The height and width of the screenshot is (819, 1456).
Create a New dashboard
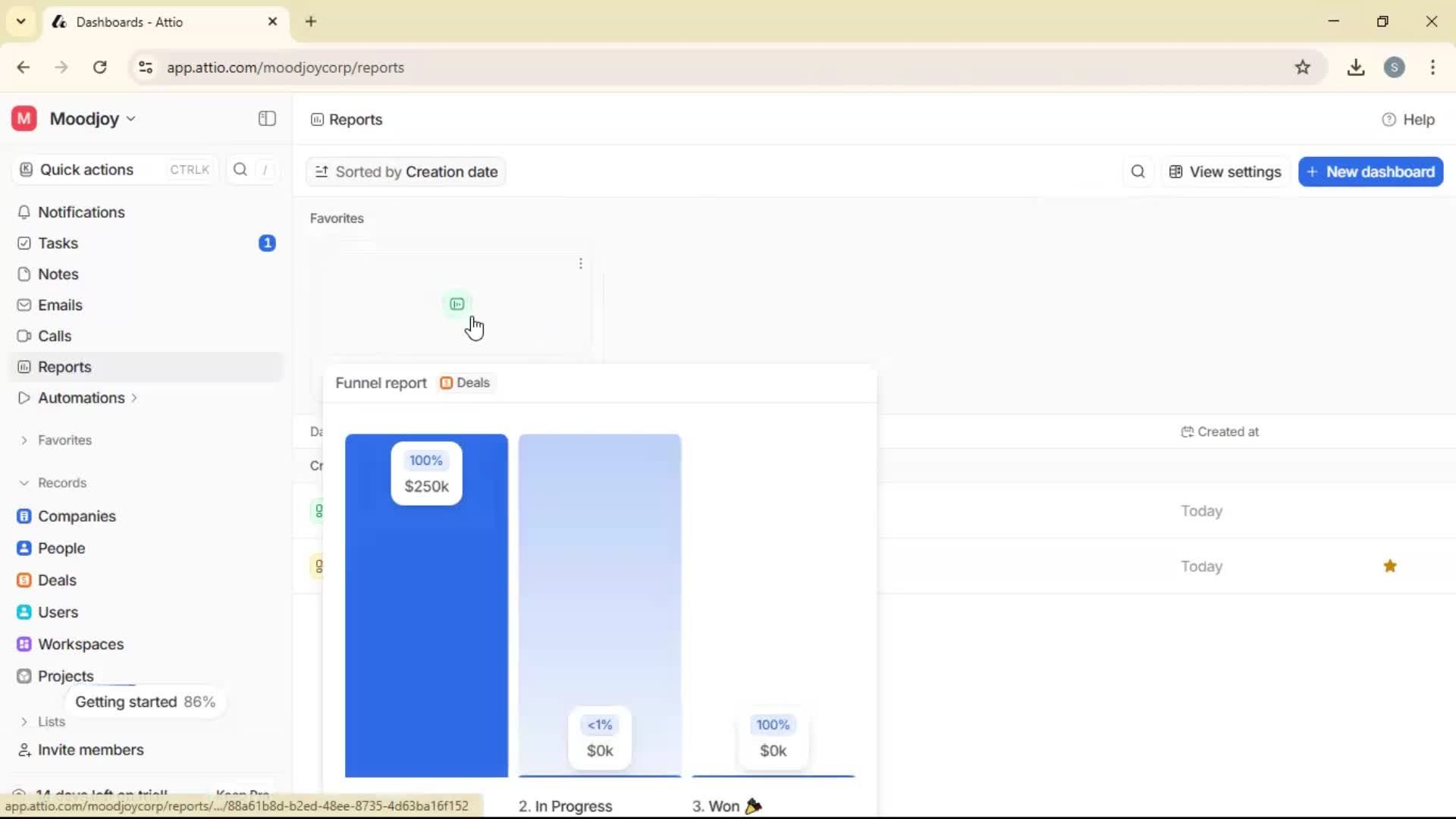tap(1370, 171)
